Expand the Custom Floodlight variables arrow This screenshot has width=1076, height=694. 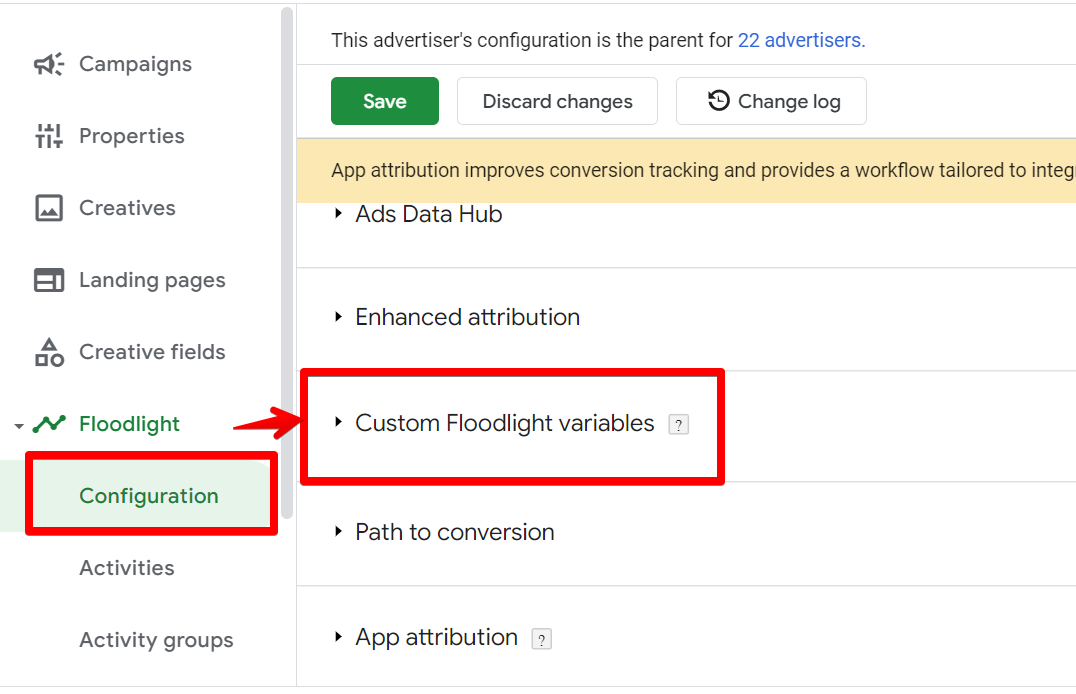pyautogui.click(x=338, y=422)
